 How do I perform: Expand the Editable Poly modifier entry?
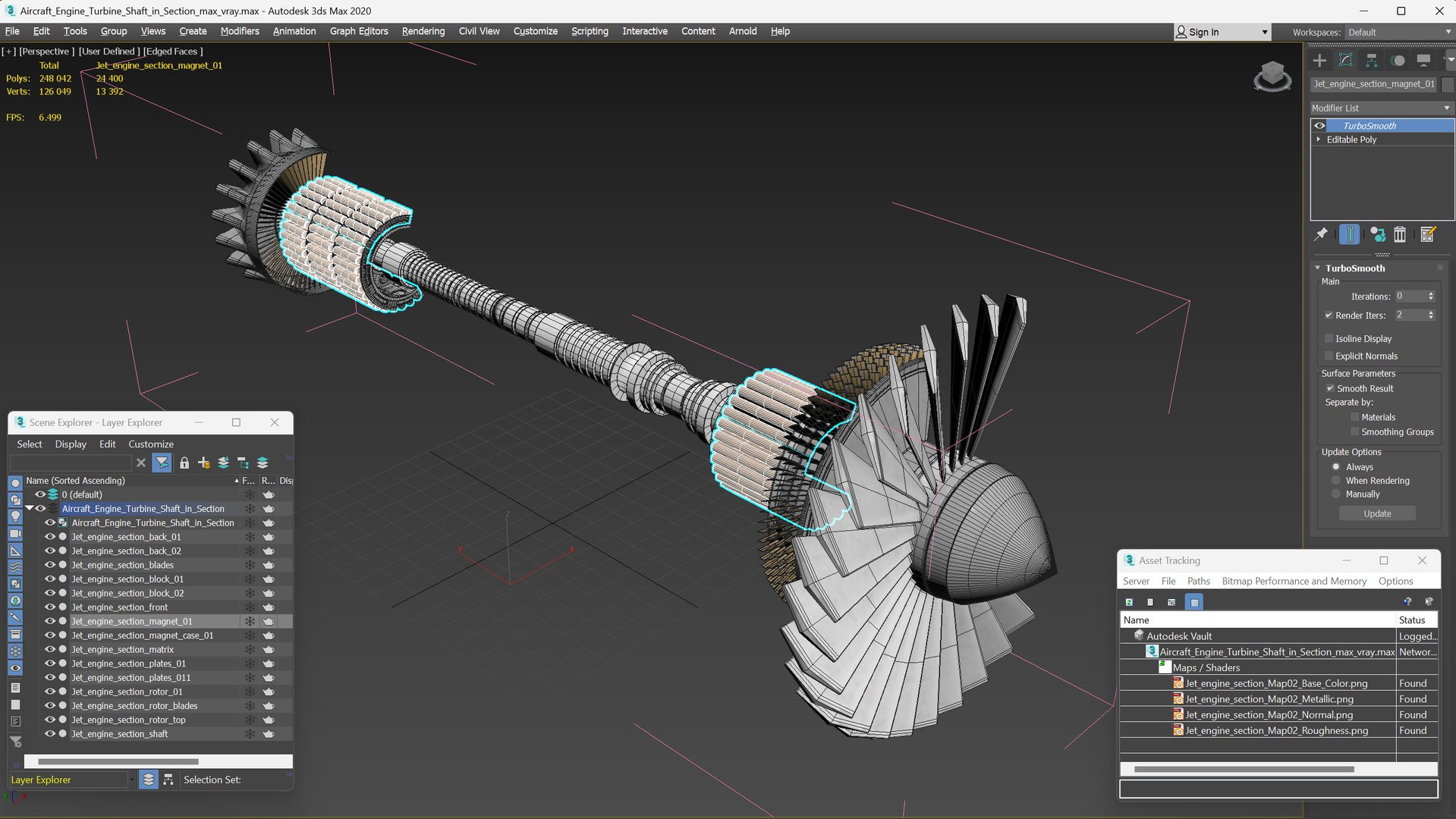pos(1319,140)
